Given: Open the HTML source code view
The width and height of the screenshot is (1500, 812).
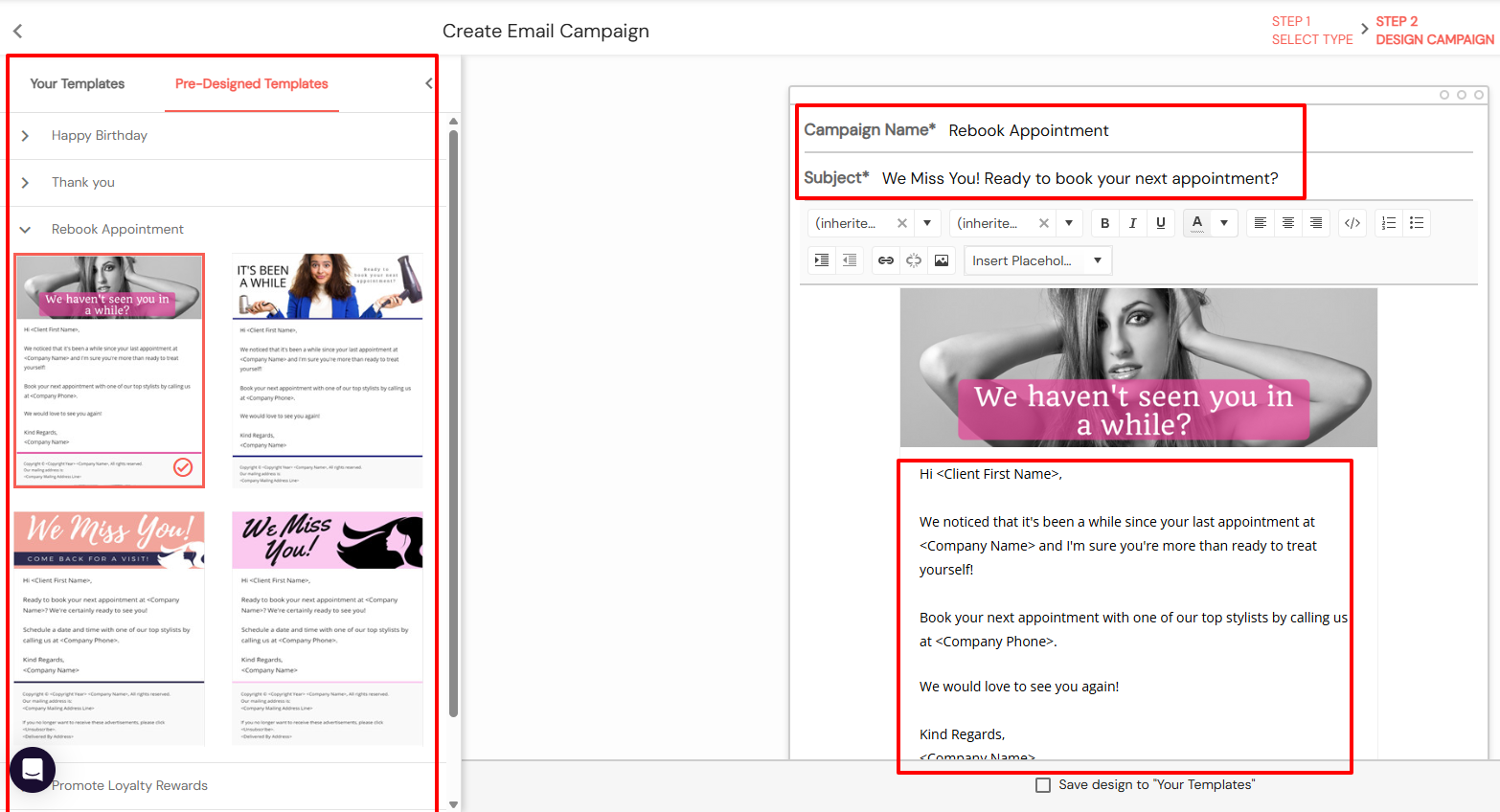Looking at the screenshot, I should (1352, 222).
